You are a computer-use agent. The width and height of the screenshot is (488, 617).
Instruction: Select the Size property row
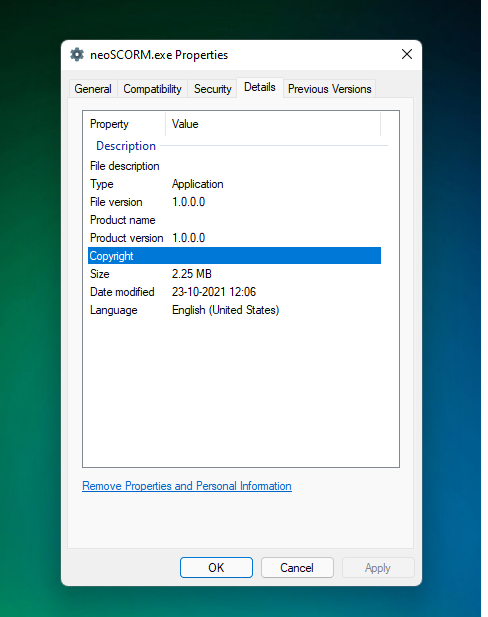click(x=235, y=274)
